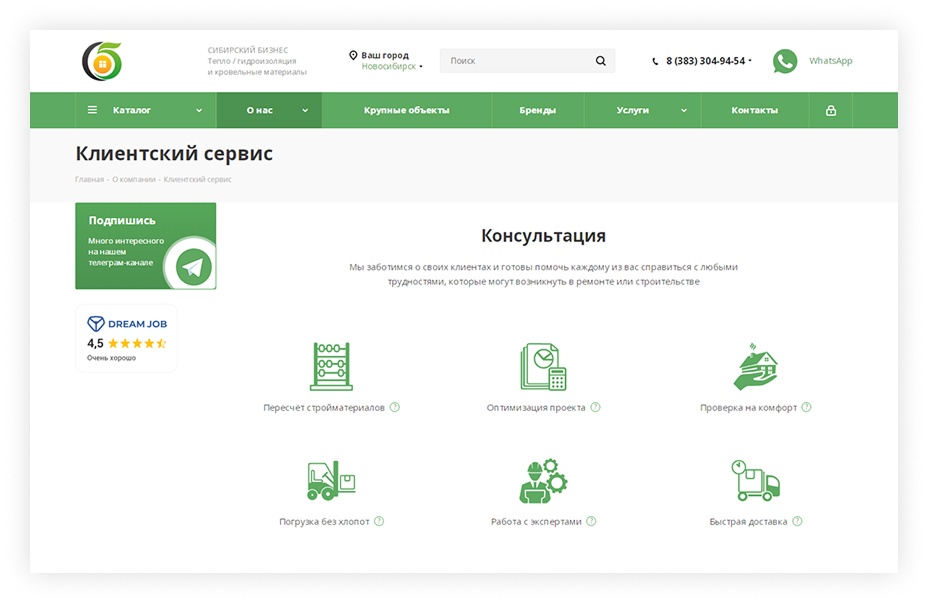Click the WhatsApp text link
Viewport: 928px width, 603px height.
point(831,61)
